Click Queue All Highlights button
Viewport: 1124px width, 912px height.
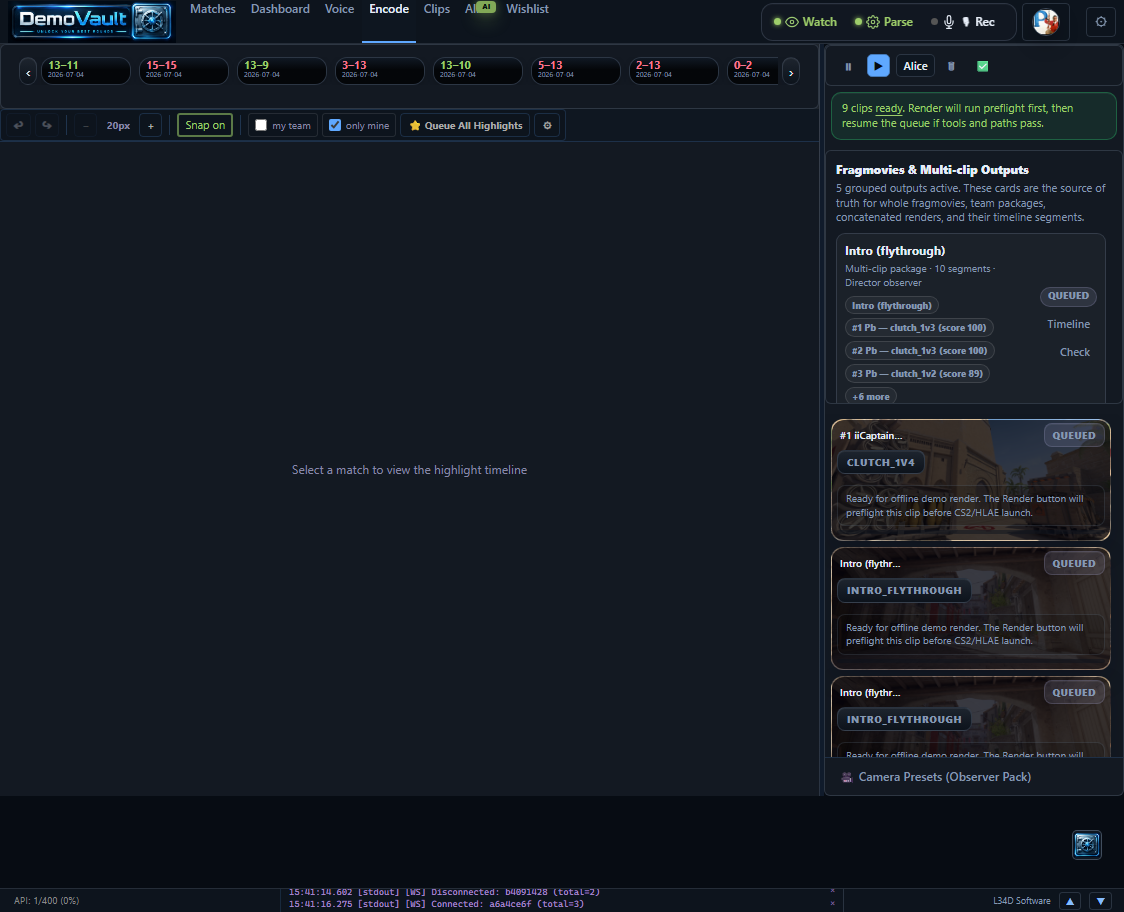(465, 125)
